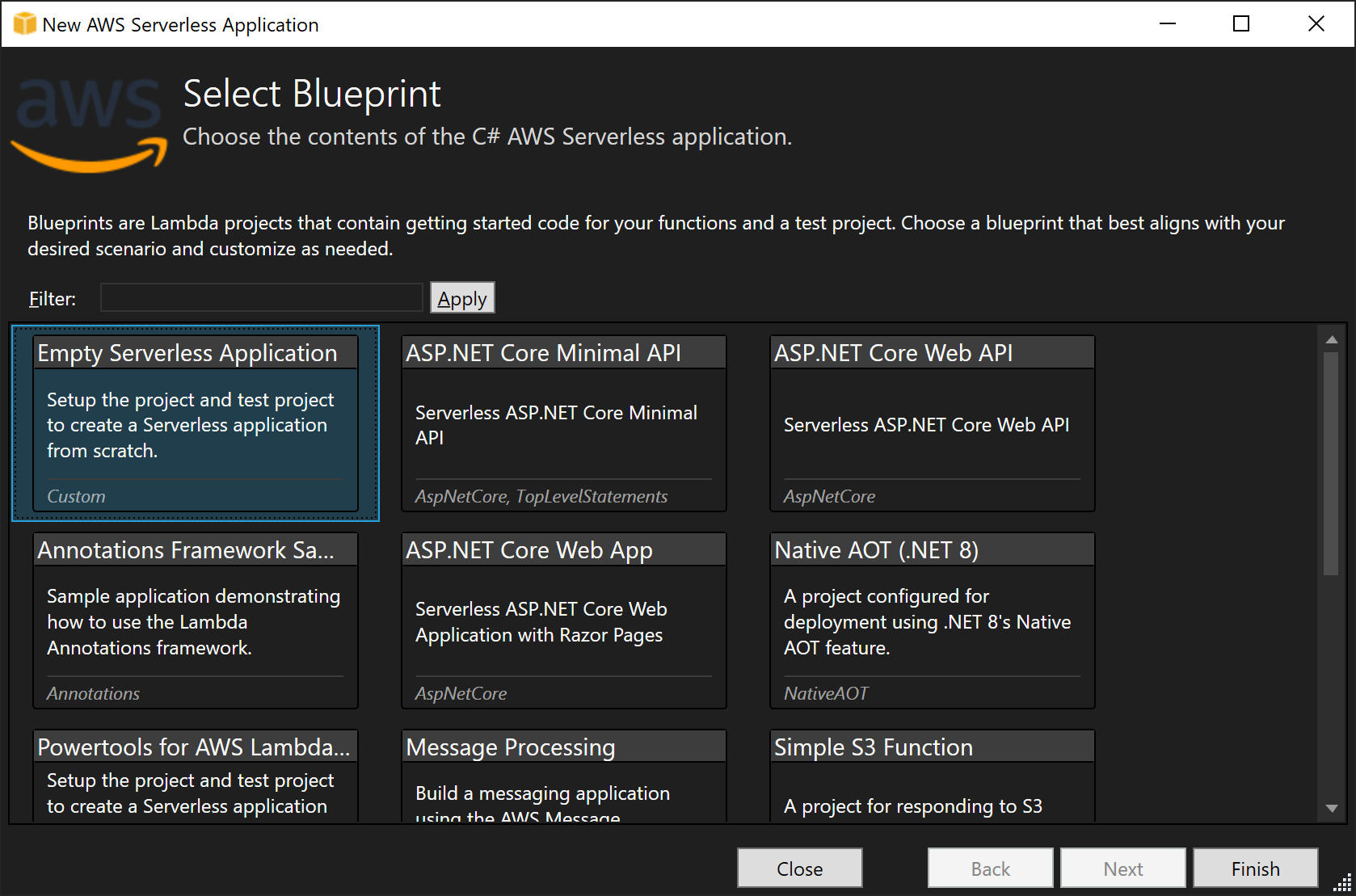The width and height of the screenshot is (1356, 896).
Task: Pick the Powertools for AWS Lambda blueprint
Action: click(x=196, y=776)
